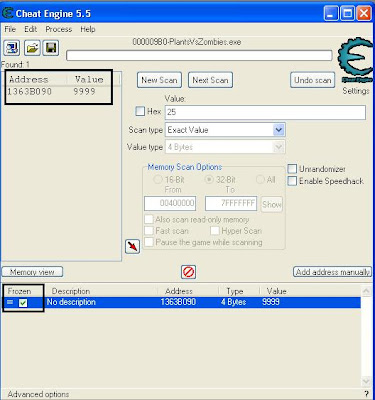Click the red clear list icon
The height and width of the screenshot is (400, 375).
189,272
